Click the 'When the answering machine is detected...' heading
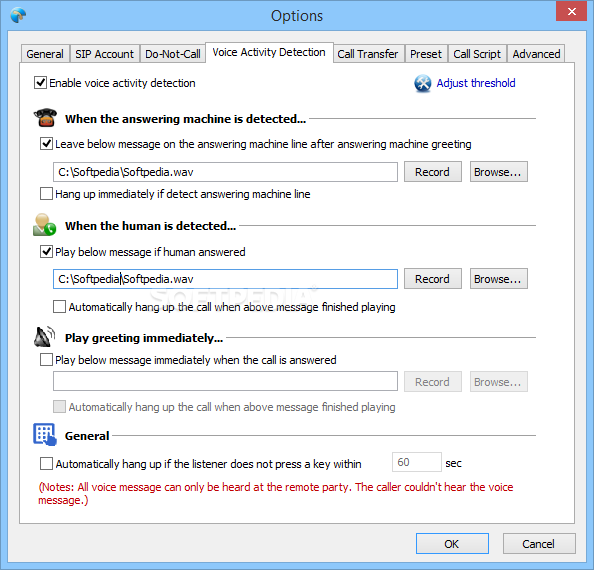This screenshot has width=594, height=570. [185, 119]
